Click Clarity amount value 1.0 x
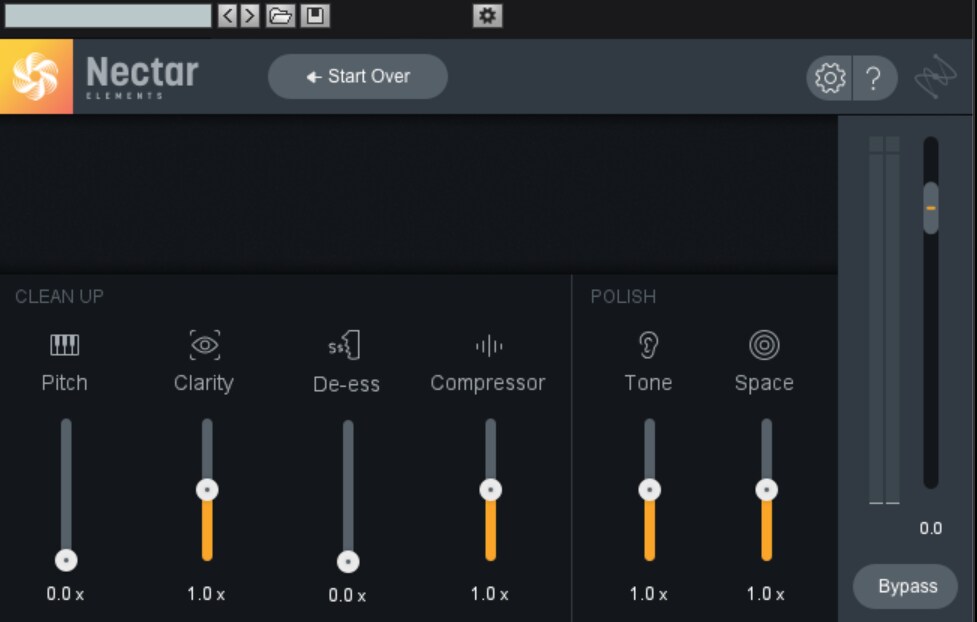Screen dimensions: 977x622 coord(206,594)
